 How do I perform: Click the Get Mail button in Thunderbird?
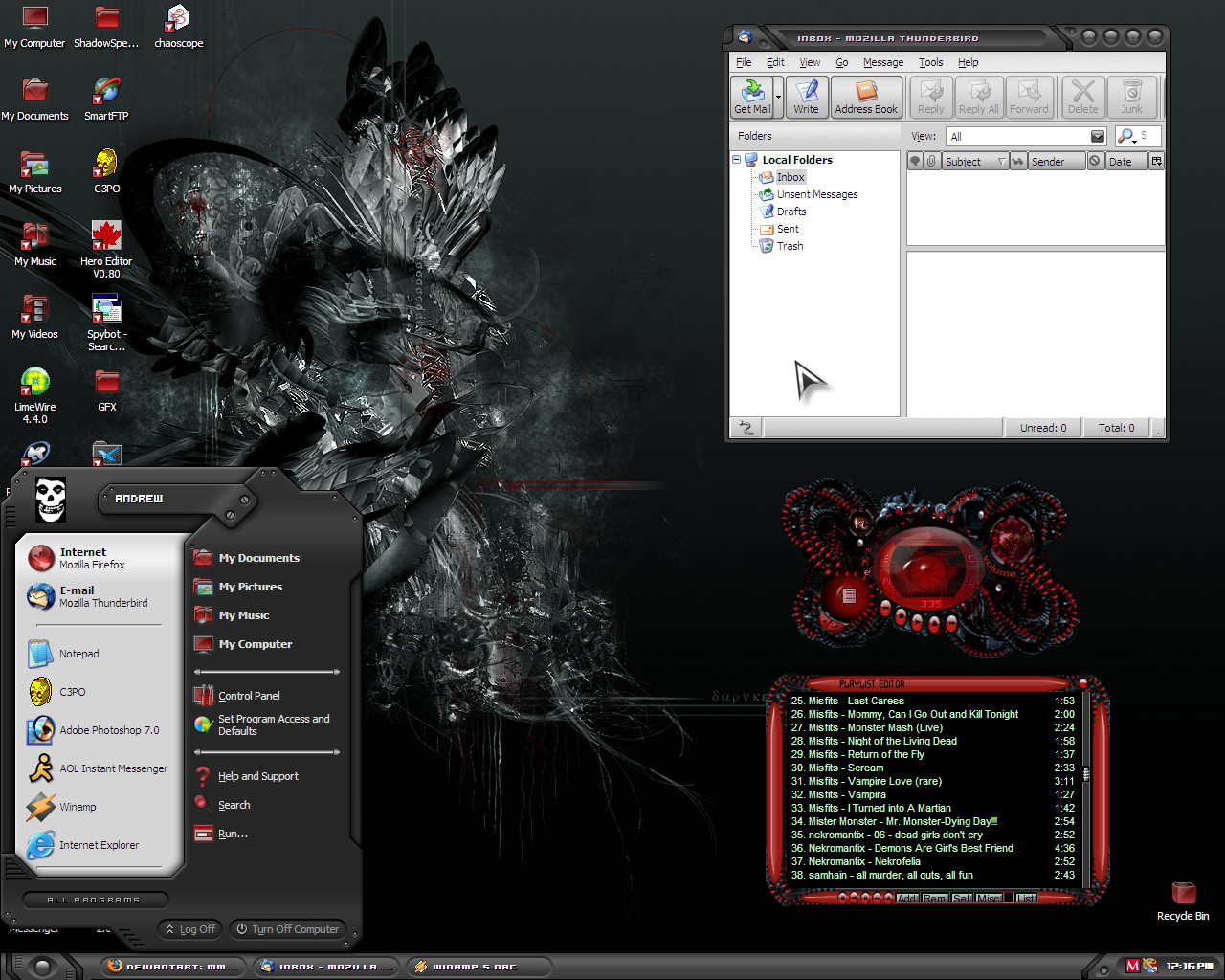tap(753, 97)
